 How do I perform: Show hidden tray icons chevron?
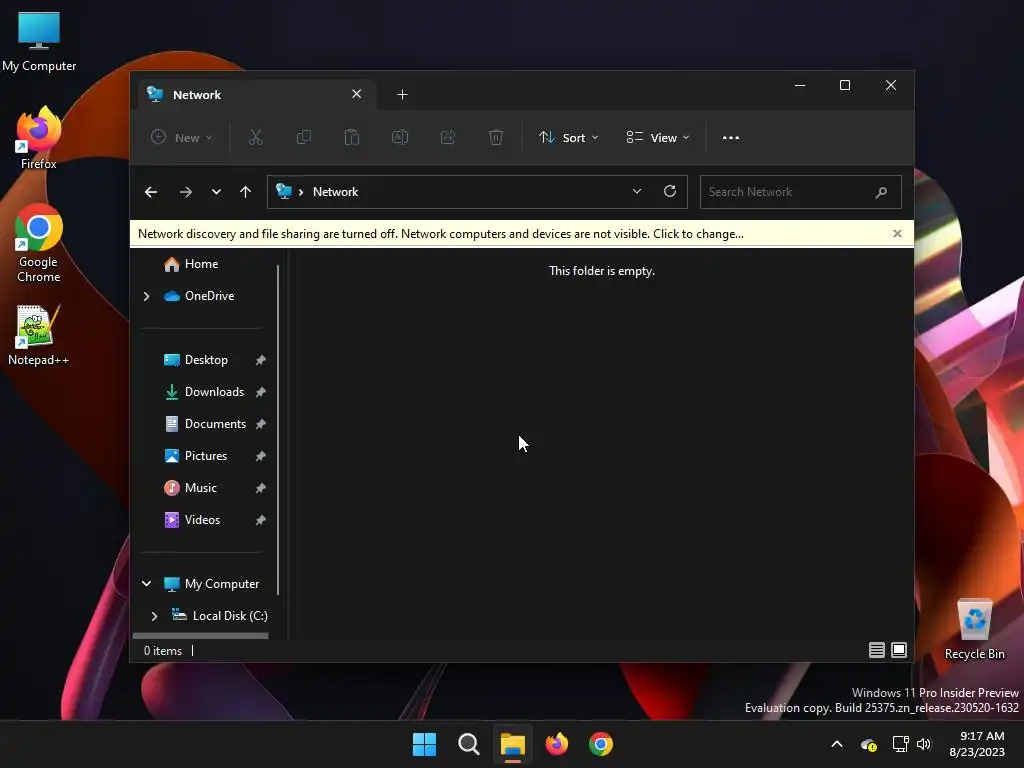[x=837, y=744]
